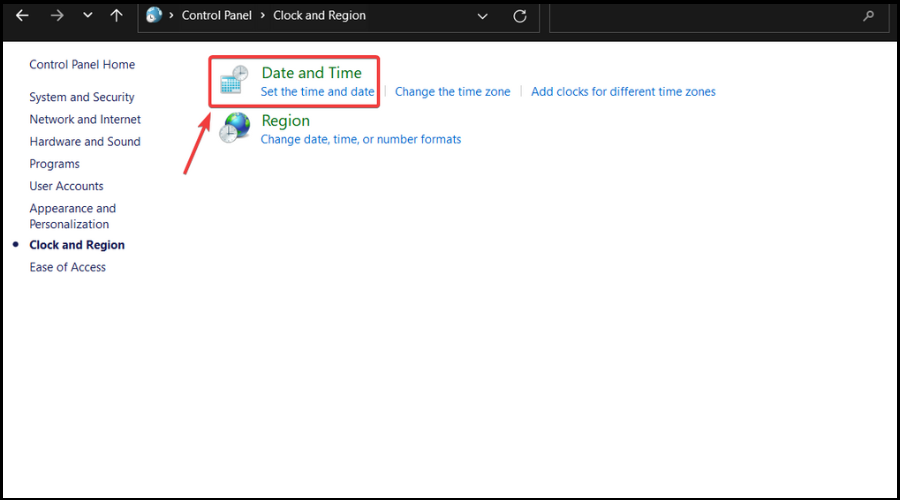The image size is (900, 500).
Task: Expand the chevron after Control Panel breadcrumb
Action: click(x=263, y=15)
